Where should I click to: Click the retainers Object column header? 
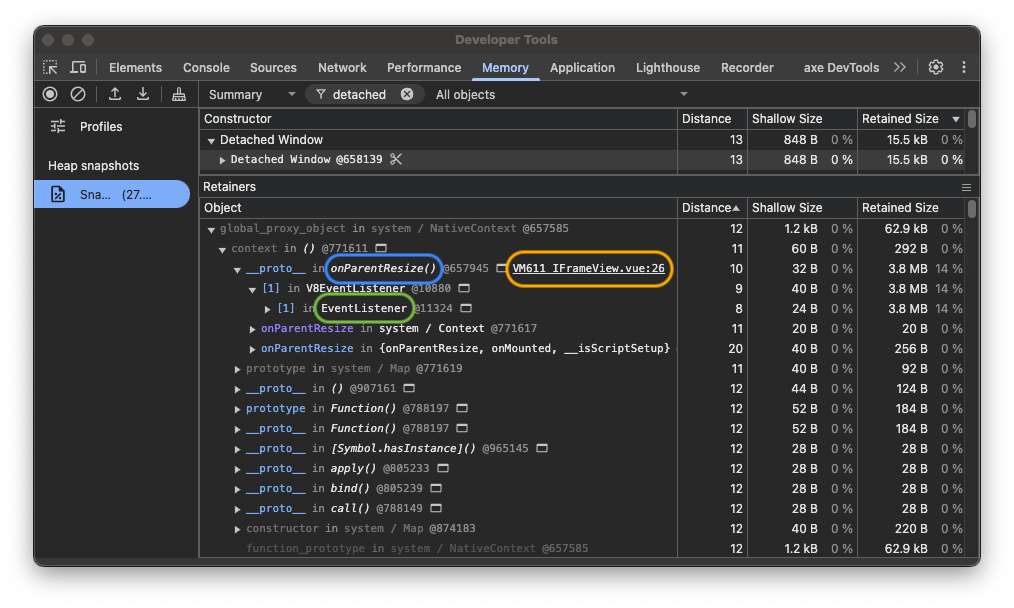tap(438, 208)
